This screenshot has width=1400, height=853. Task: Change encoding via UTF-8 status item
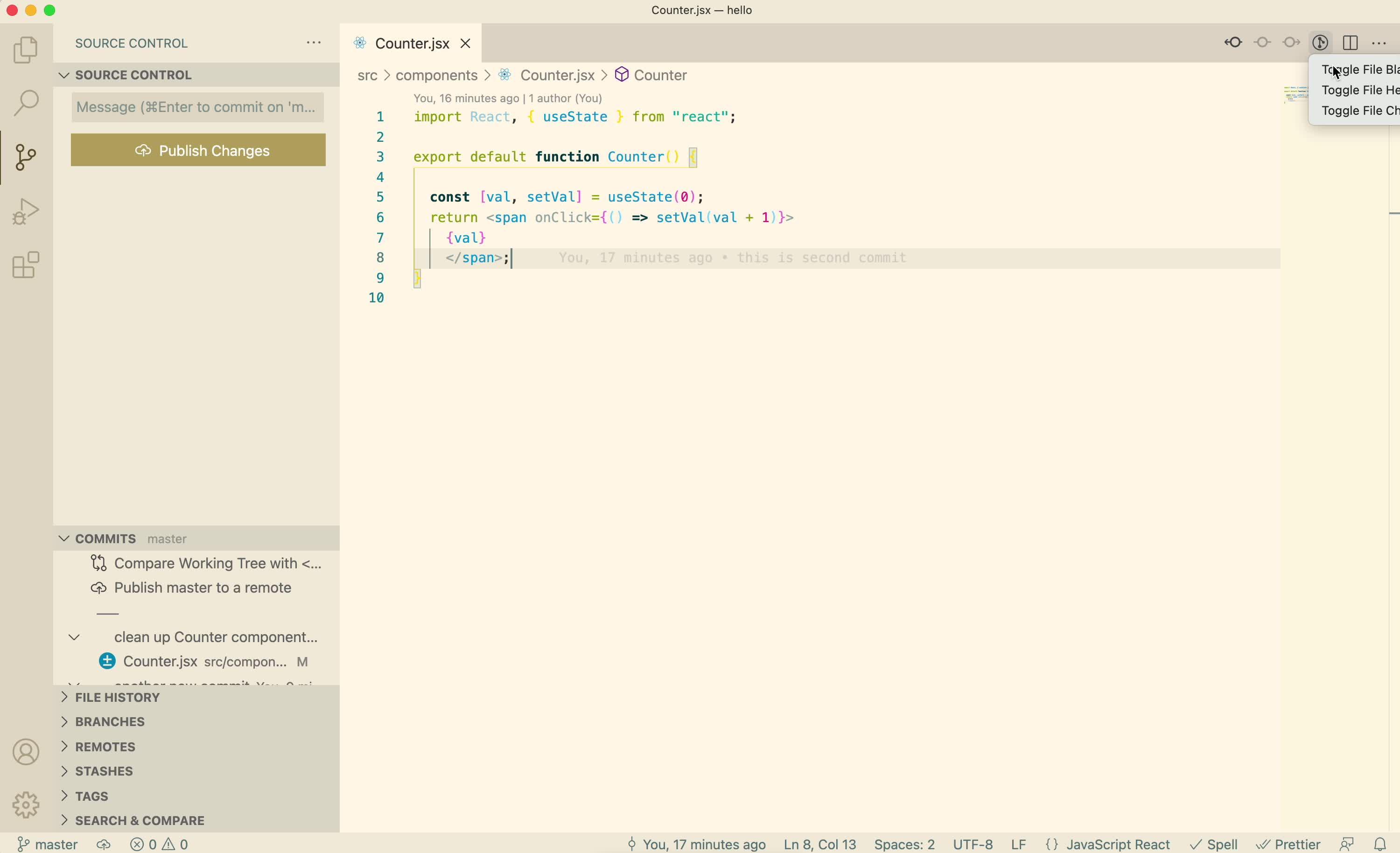click(x=973, y=845)
